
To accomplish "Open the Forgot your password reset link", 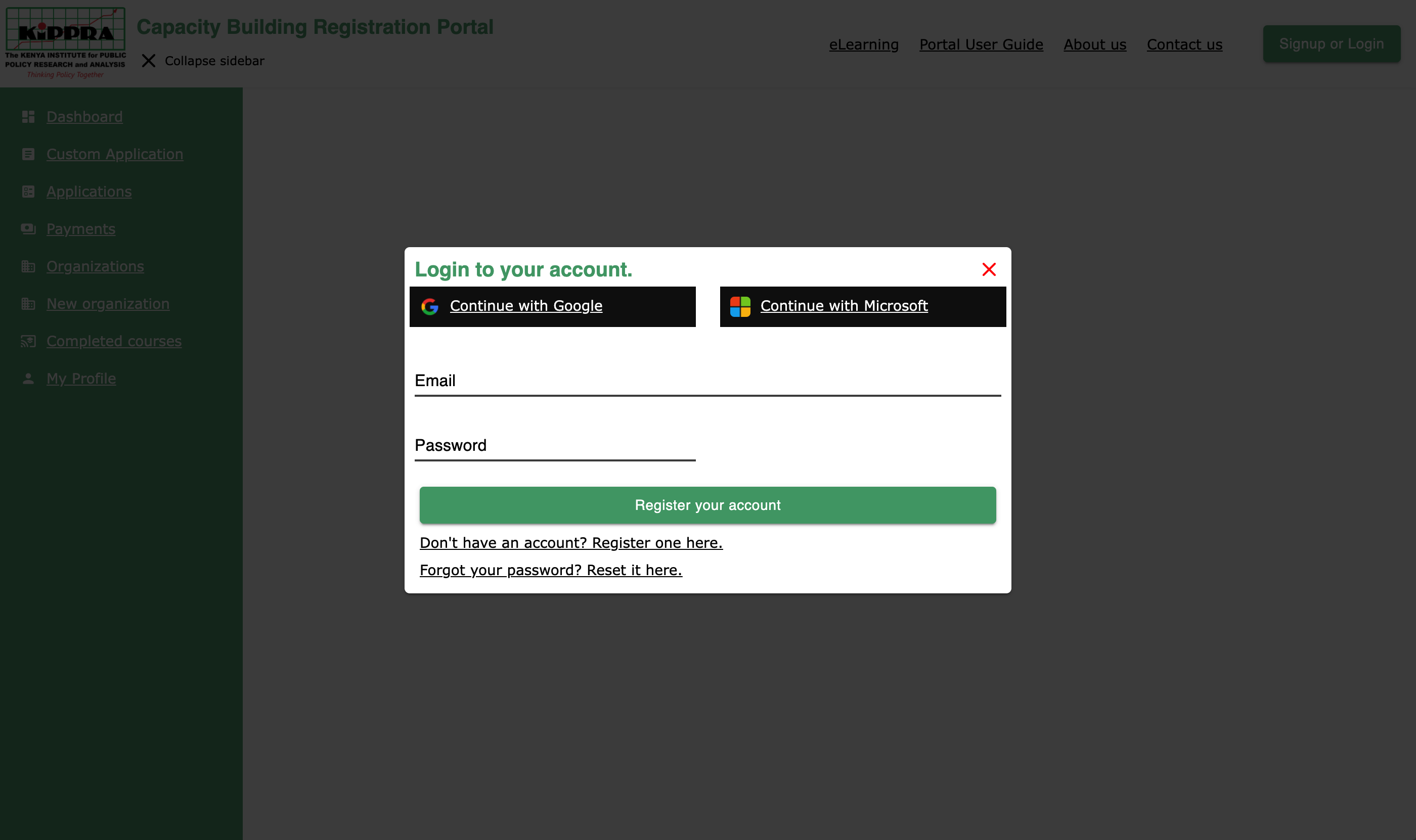I will 551,570.
